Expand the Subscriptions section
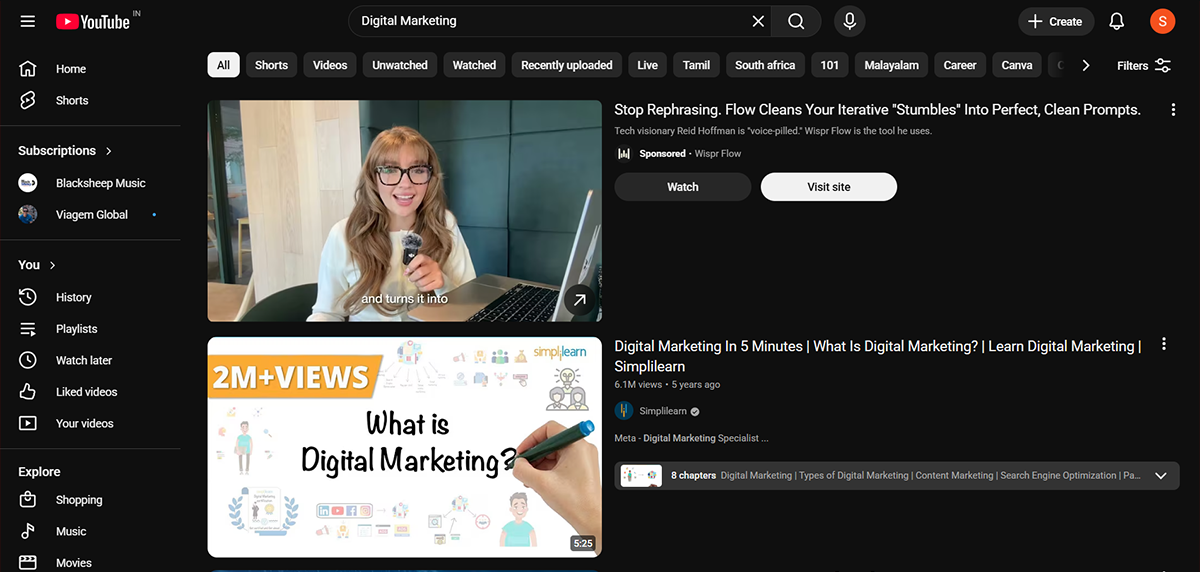This screenshot has width=1200, height=572. click(65, 150)
